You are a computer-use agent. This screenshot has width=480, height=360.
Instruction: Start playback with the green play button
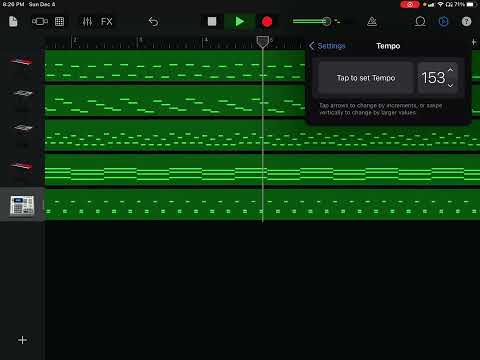(239, 22)
